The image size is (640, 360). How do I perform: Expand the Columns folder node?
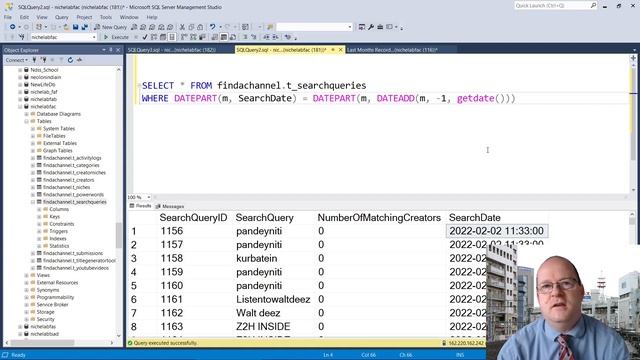pos(40,209)
